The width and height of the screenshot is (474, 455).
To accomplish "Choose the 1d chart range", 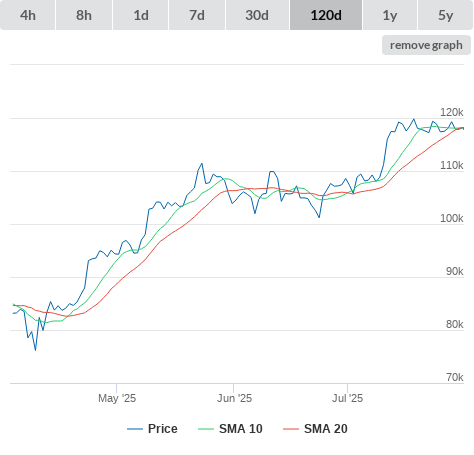I will (141, 15).
